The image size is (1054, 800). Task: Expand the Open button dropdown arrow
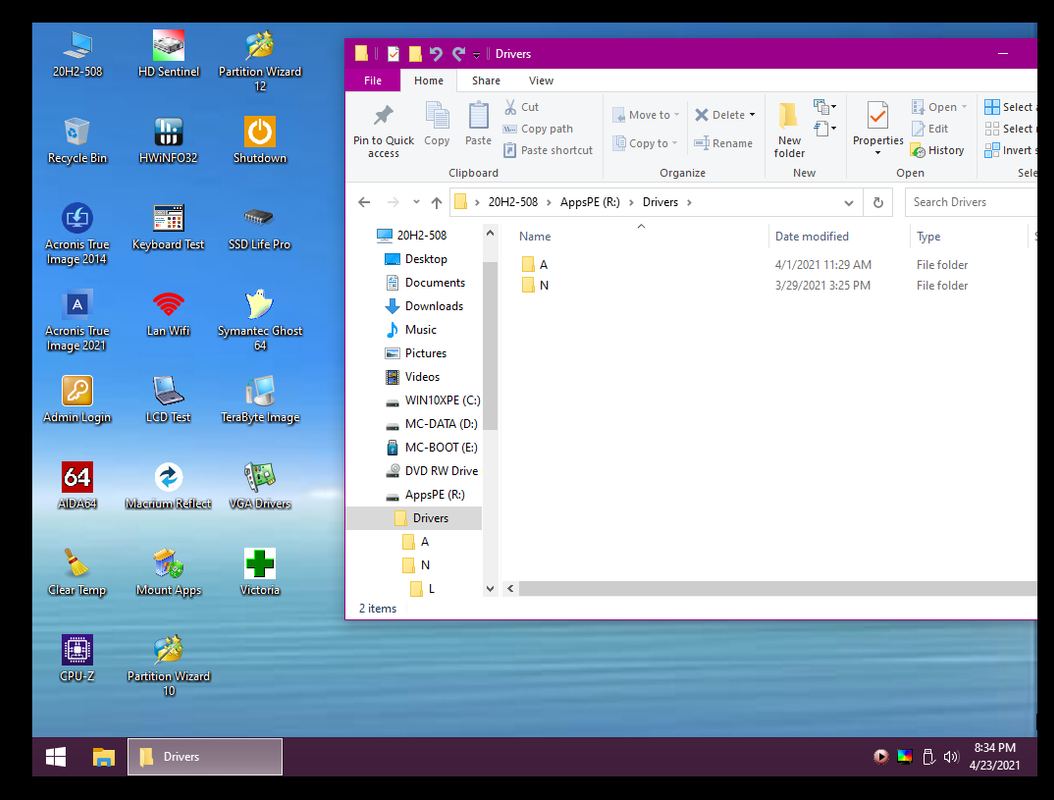coord(964,107)
